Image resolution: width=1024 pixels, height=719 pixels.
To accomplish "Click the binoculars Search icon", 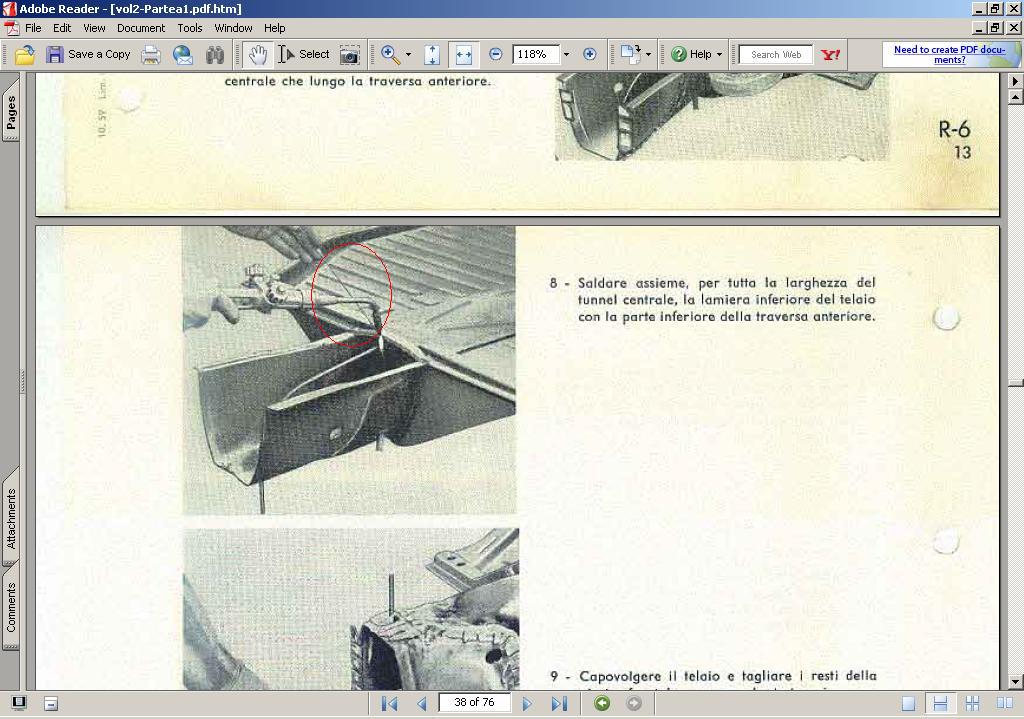I will (214, 55).
